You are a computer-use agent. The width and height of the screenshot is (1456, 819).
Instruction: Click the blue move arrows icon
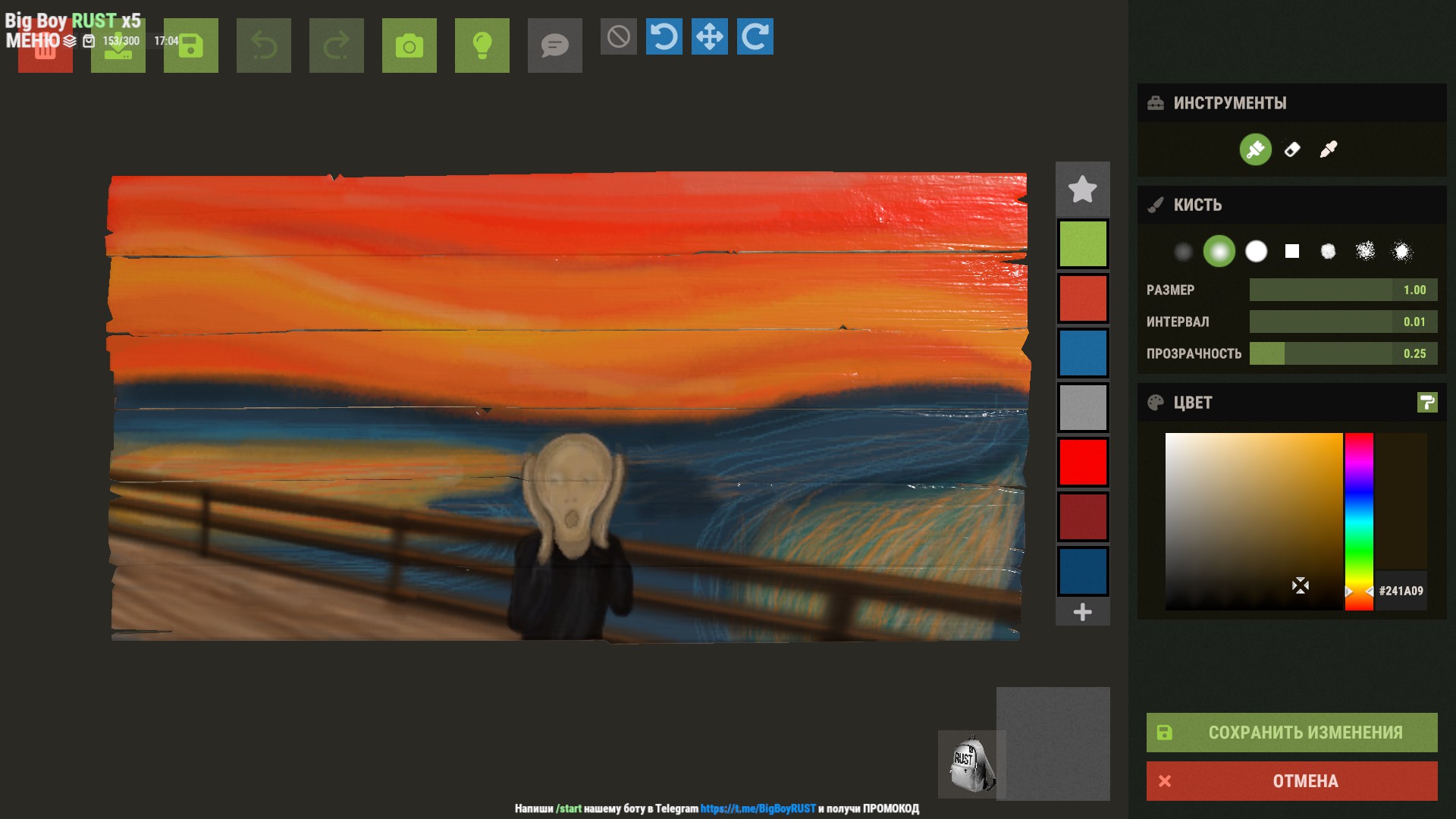click(x=709, y=36)
